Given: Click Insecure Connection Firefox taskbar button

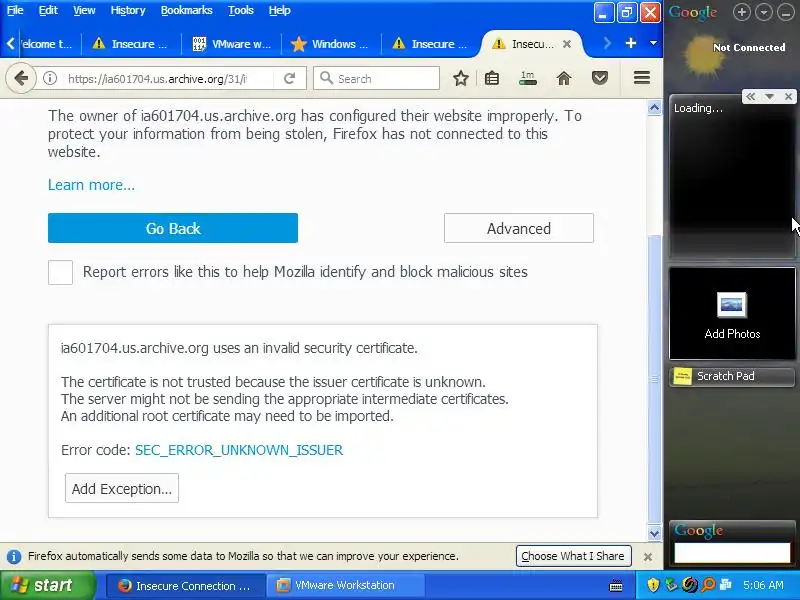Looking at the screenshot, I should tap(186, 585).
